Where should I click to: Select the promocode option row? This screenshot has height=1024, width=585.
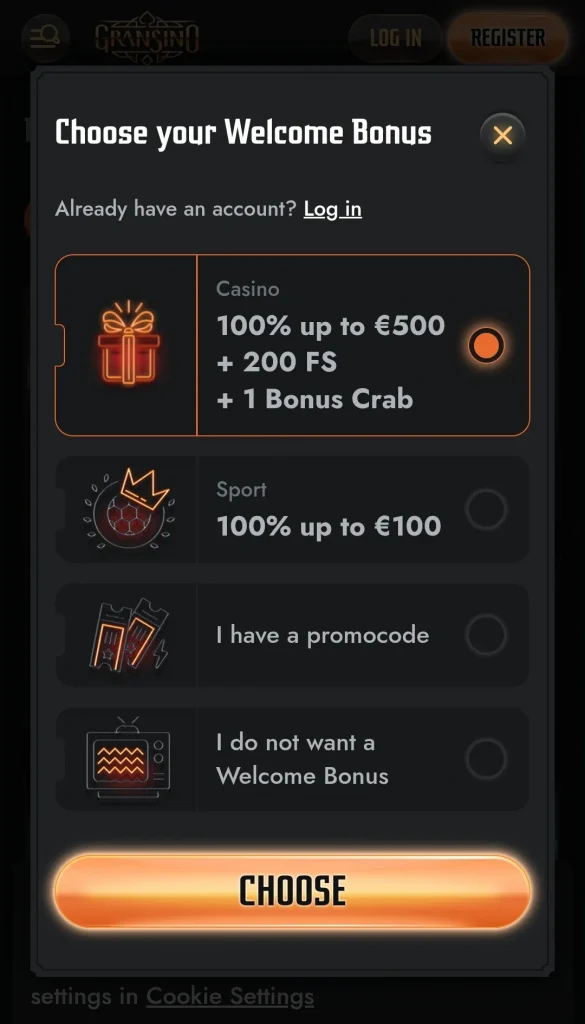292,634
